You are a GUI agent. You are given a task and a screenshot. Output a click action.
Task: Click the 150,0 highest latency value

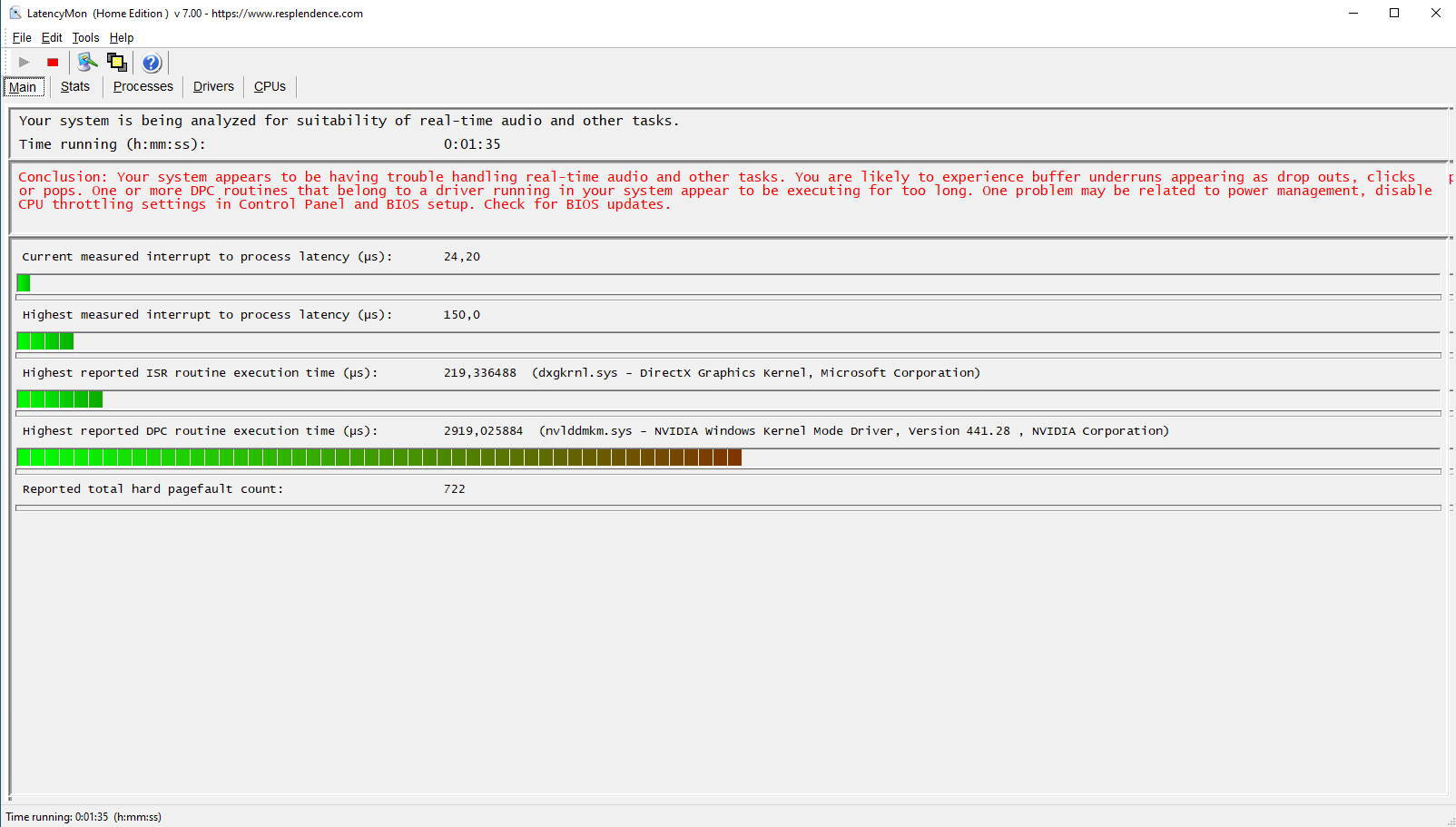tap(462, 315)
